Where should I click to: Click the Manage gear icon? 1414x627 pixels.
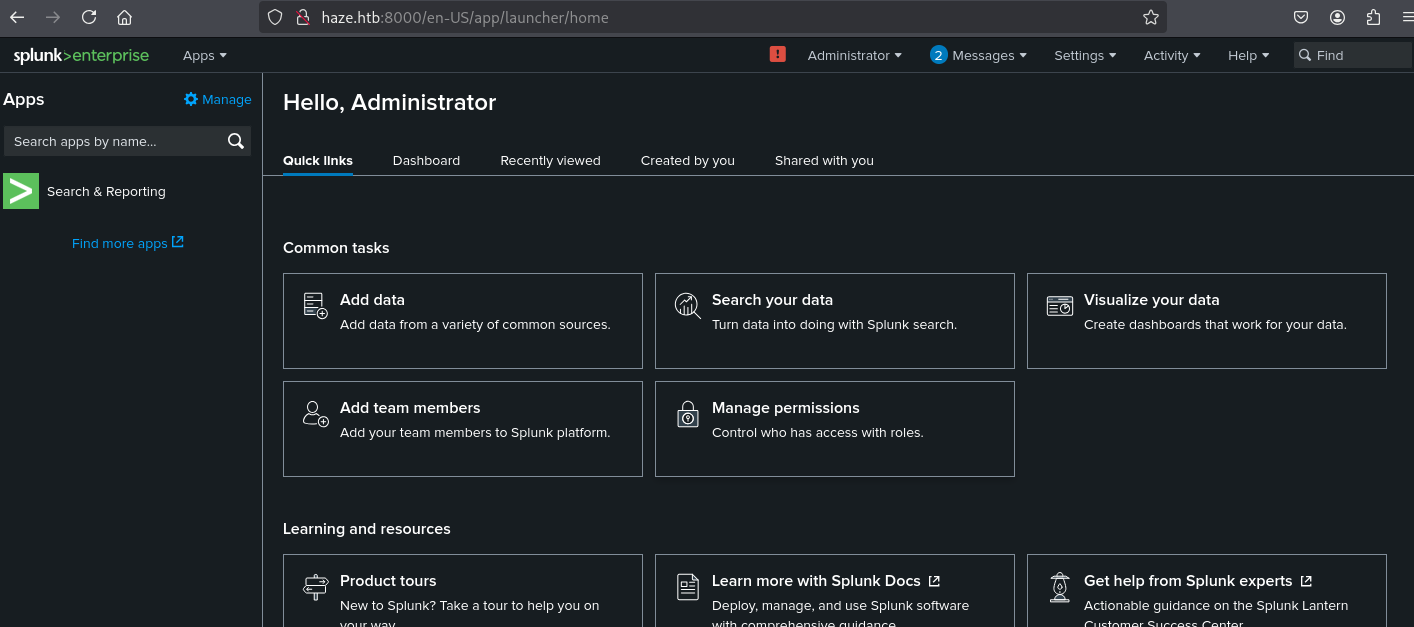[191, 99]
